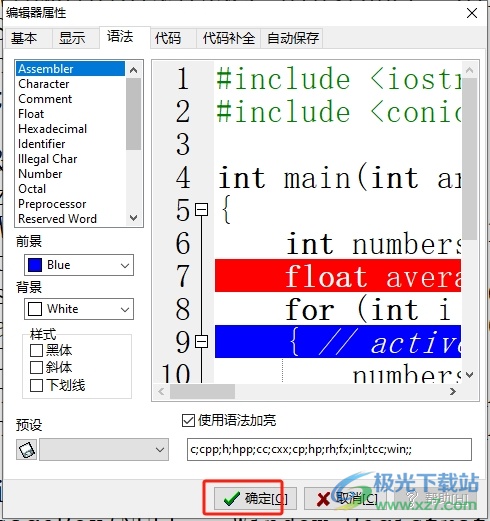Select Character in the syntax list

pos(70,84)
